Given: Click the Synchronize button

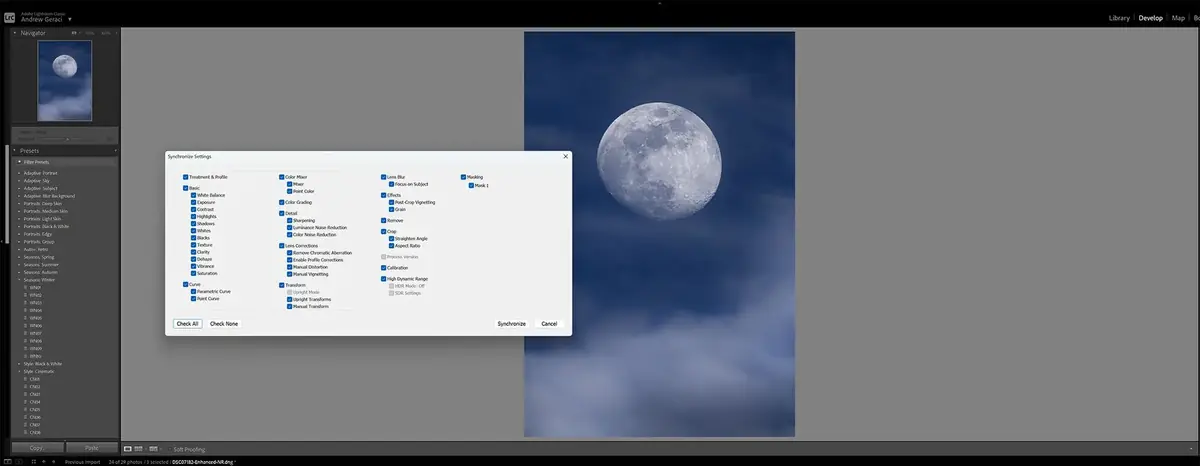Looking at the screenshot, I should point(511,324).
